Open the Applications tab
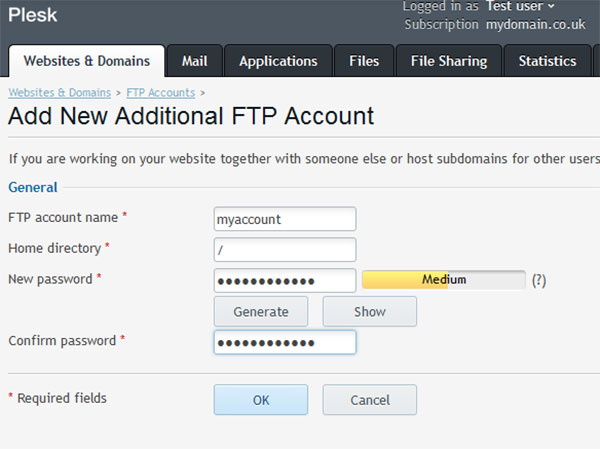The width and height of the screenshot is (600, 449). [x=278, y=61]
